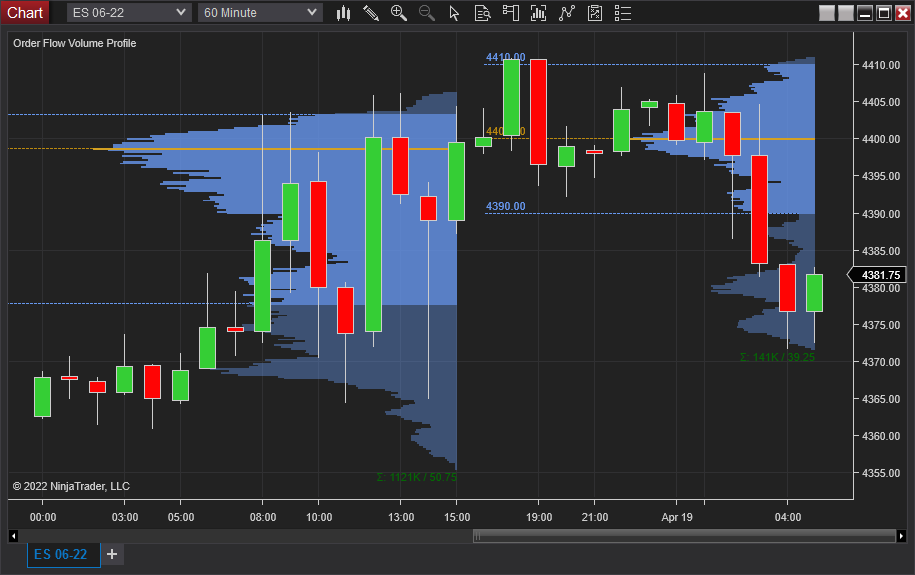Click the Chart window title label
Screen dimensions: 915x575
pyautogui.click(x=25, y=12)
